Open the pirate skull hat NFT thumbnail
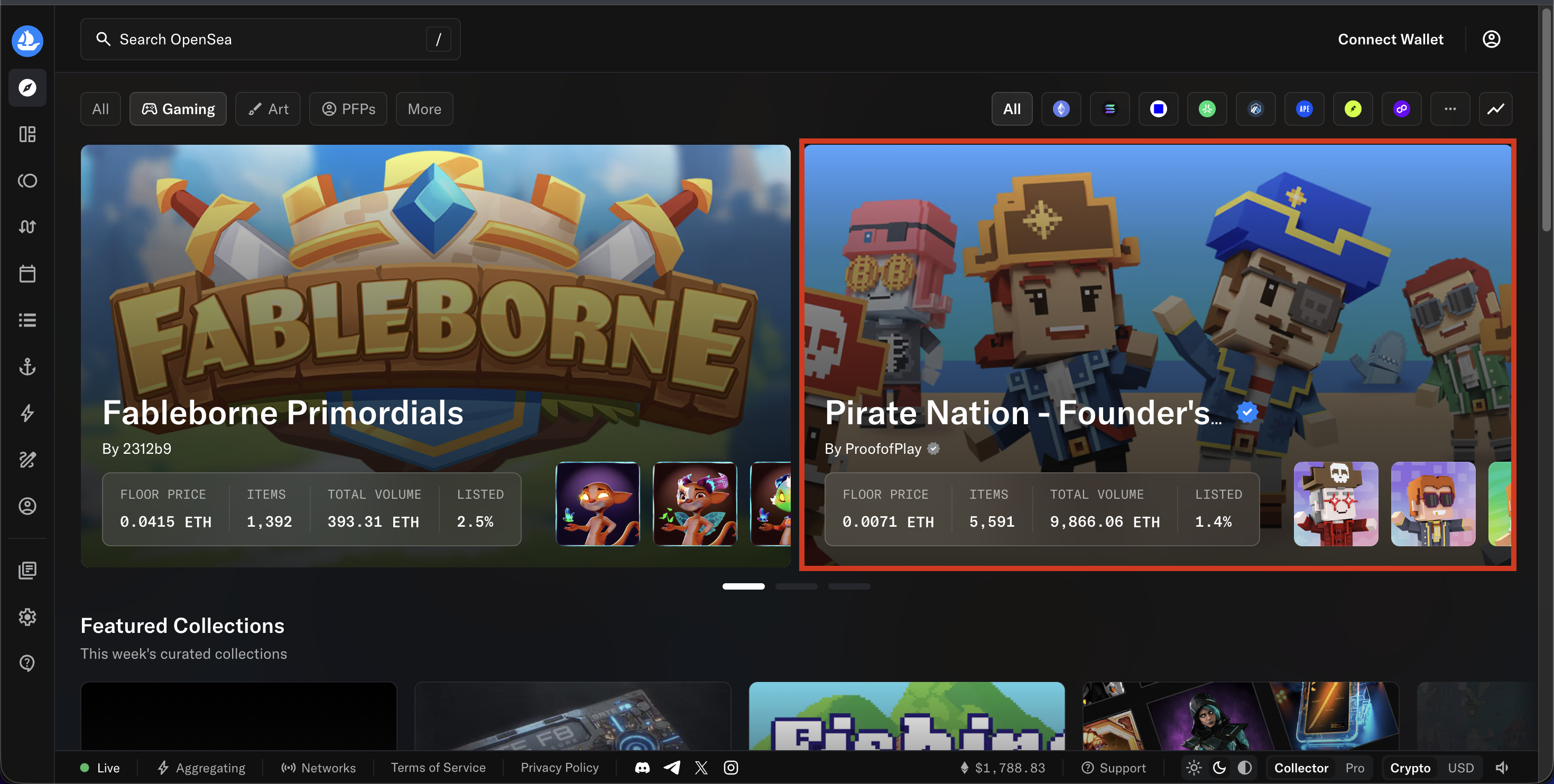The width and height of the screenshot is (1554, 784). (x=1336, y=504)
